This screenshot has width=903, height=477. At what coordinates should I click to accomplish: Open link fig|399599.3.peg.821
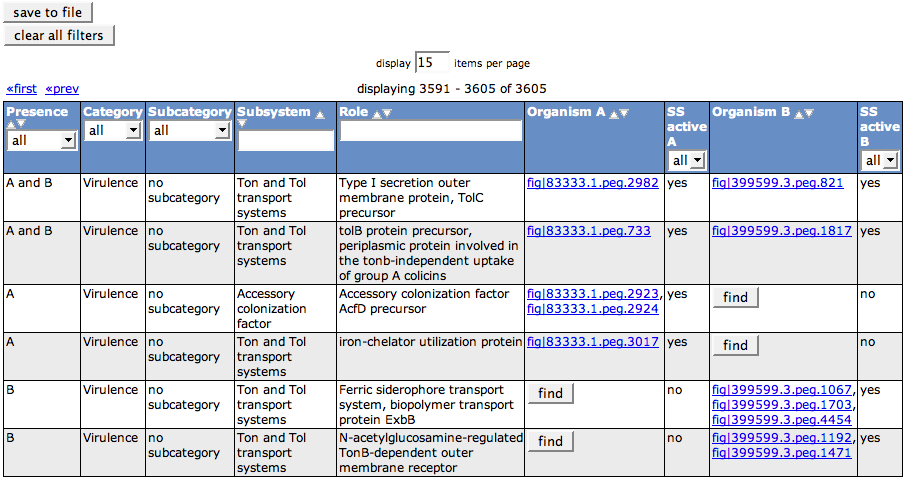(778, 183)
